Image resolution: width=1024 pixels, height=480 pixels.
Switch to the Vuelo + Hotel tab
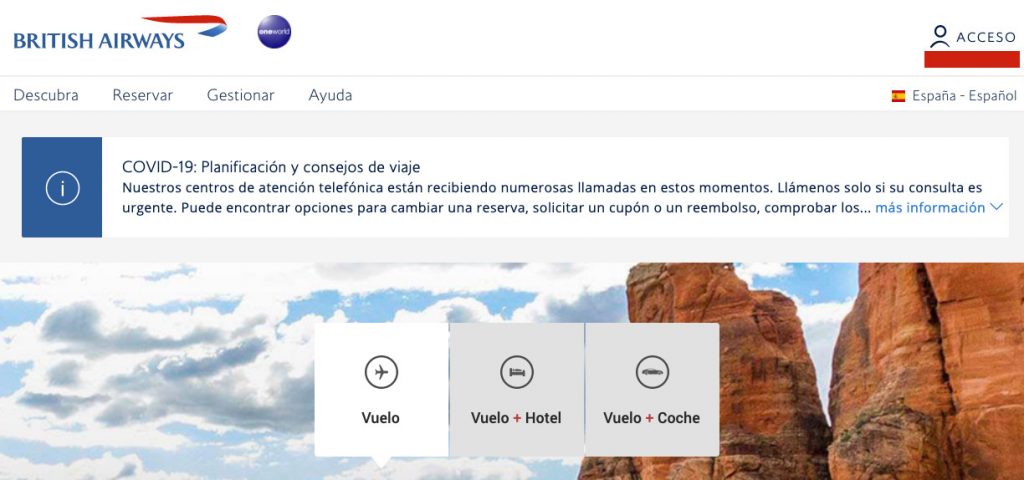[517, 390]
